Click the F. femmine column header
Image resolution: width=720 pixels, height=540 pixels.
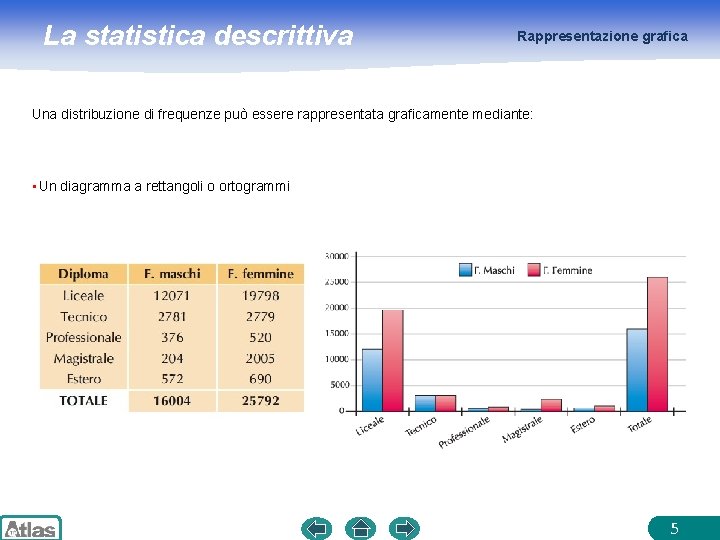pyautogui.click(x=260, y=274)
